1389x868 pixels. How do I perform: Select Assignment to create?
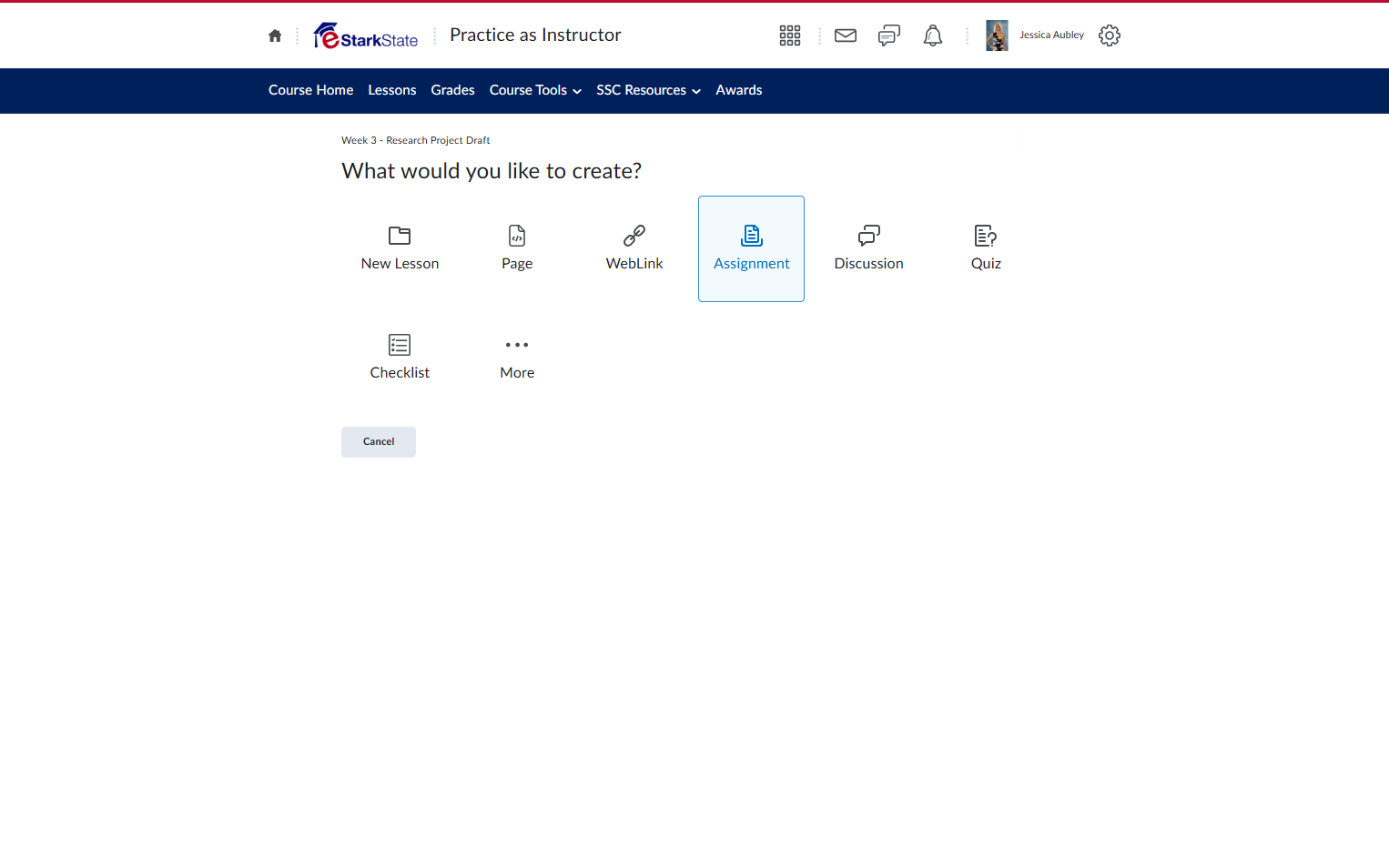click(752, 248)
